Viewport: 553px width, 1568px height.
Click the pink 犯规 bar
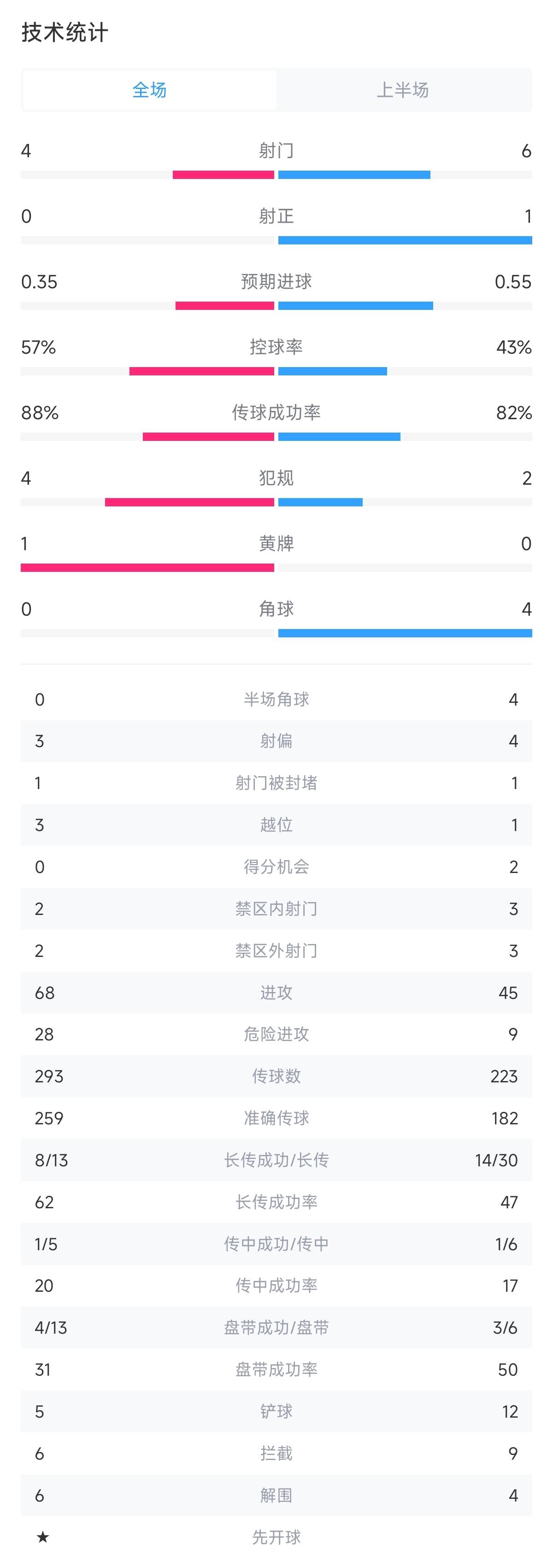190,502
